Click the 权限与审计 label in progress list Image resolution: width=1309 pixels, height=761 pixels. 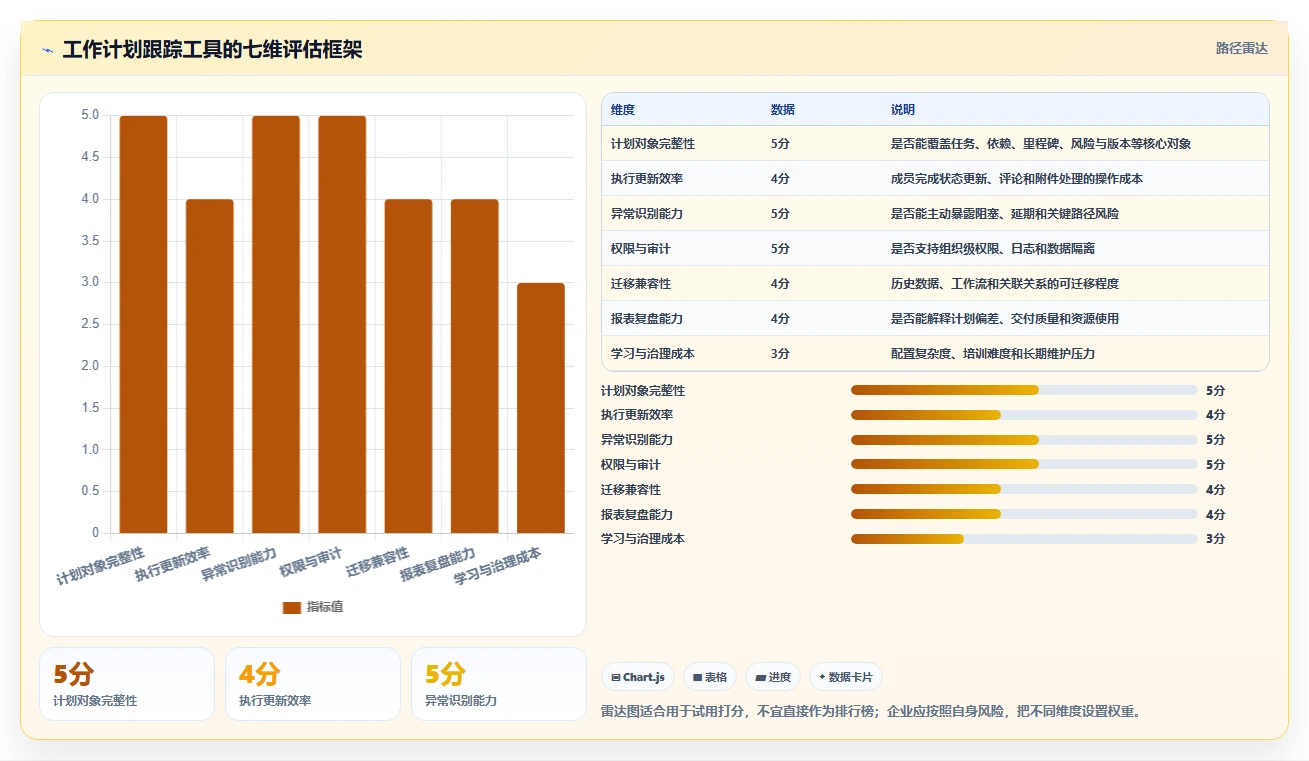(631, 464)
